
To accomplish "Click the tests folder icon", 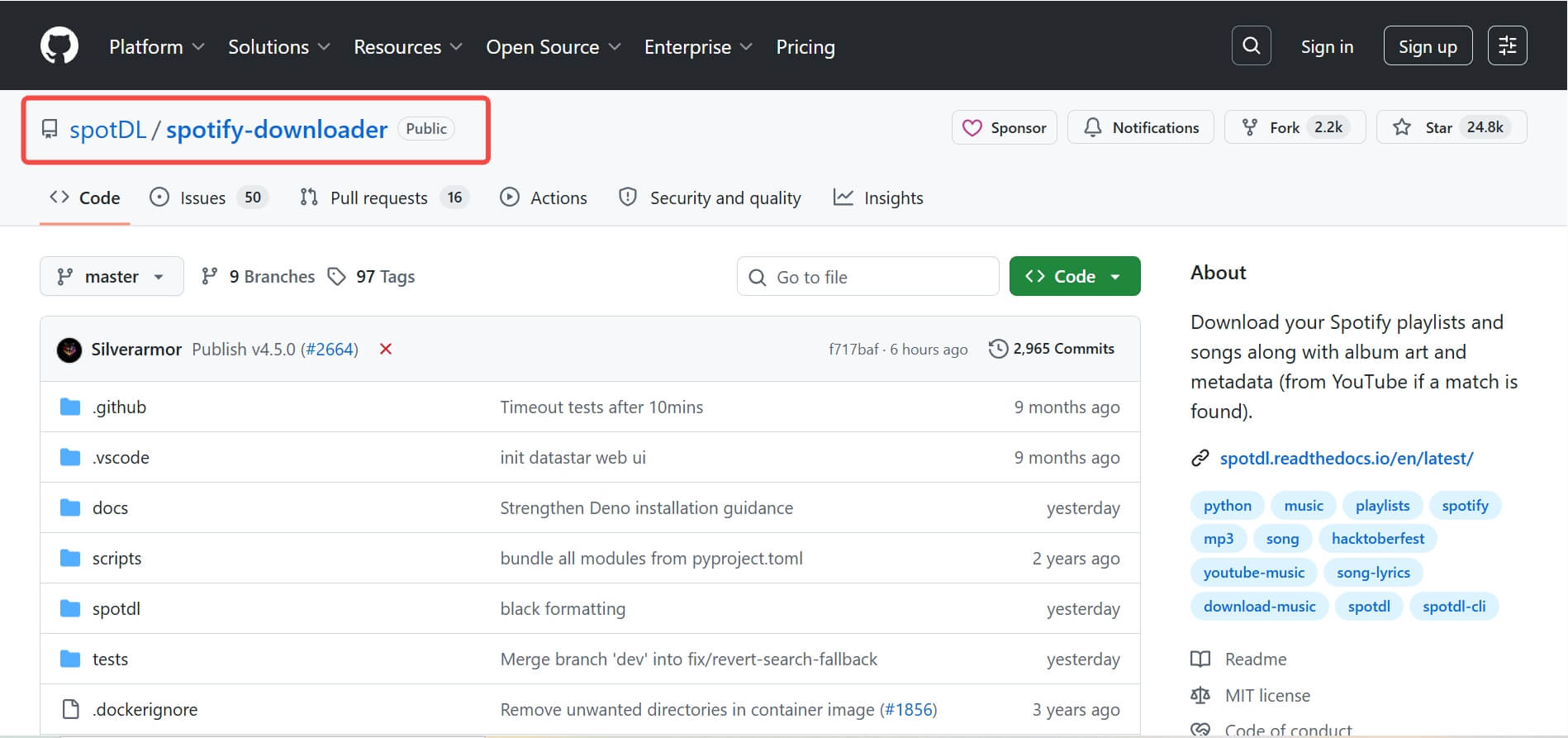I will click(x=70, y=659).
